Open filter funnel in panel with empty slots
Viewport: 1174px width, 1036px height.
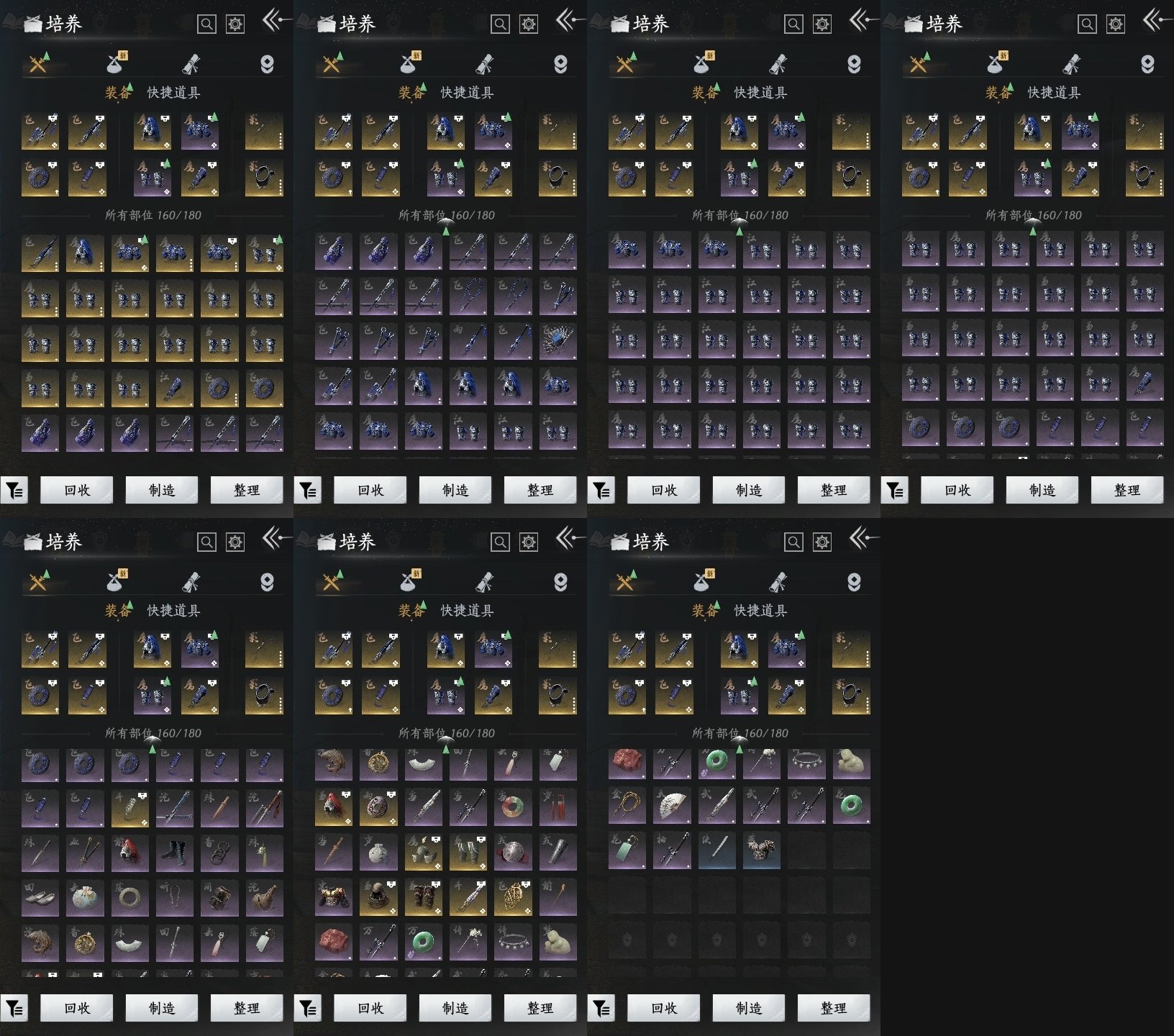pos(601,1009)
